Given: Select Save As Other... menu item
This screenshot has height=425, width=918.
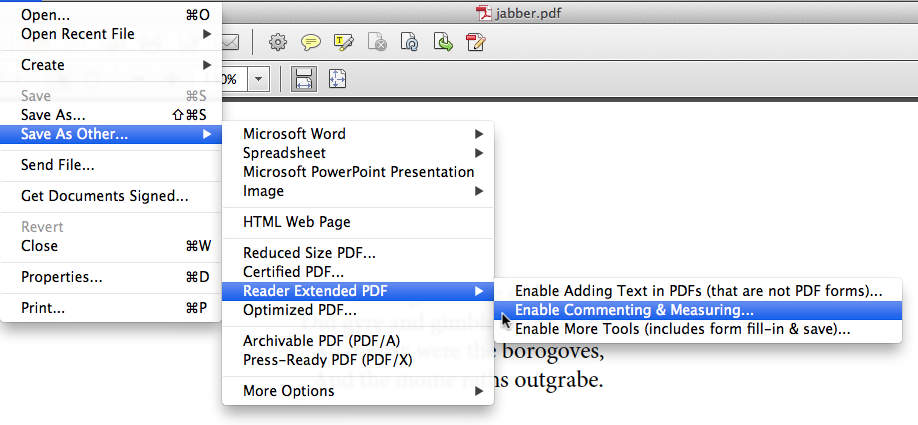Looking at the screenshot, I should click(111, 134).
